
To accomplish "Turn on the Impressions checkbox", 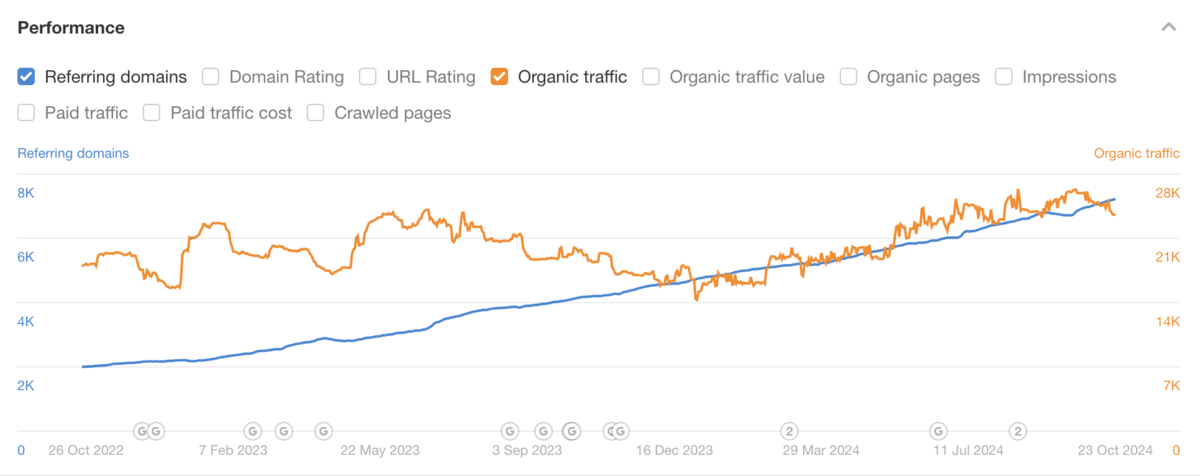I will (x=1004, y=76).
